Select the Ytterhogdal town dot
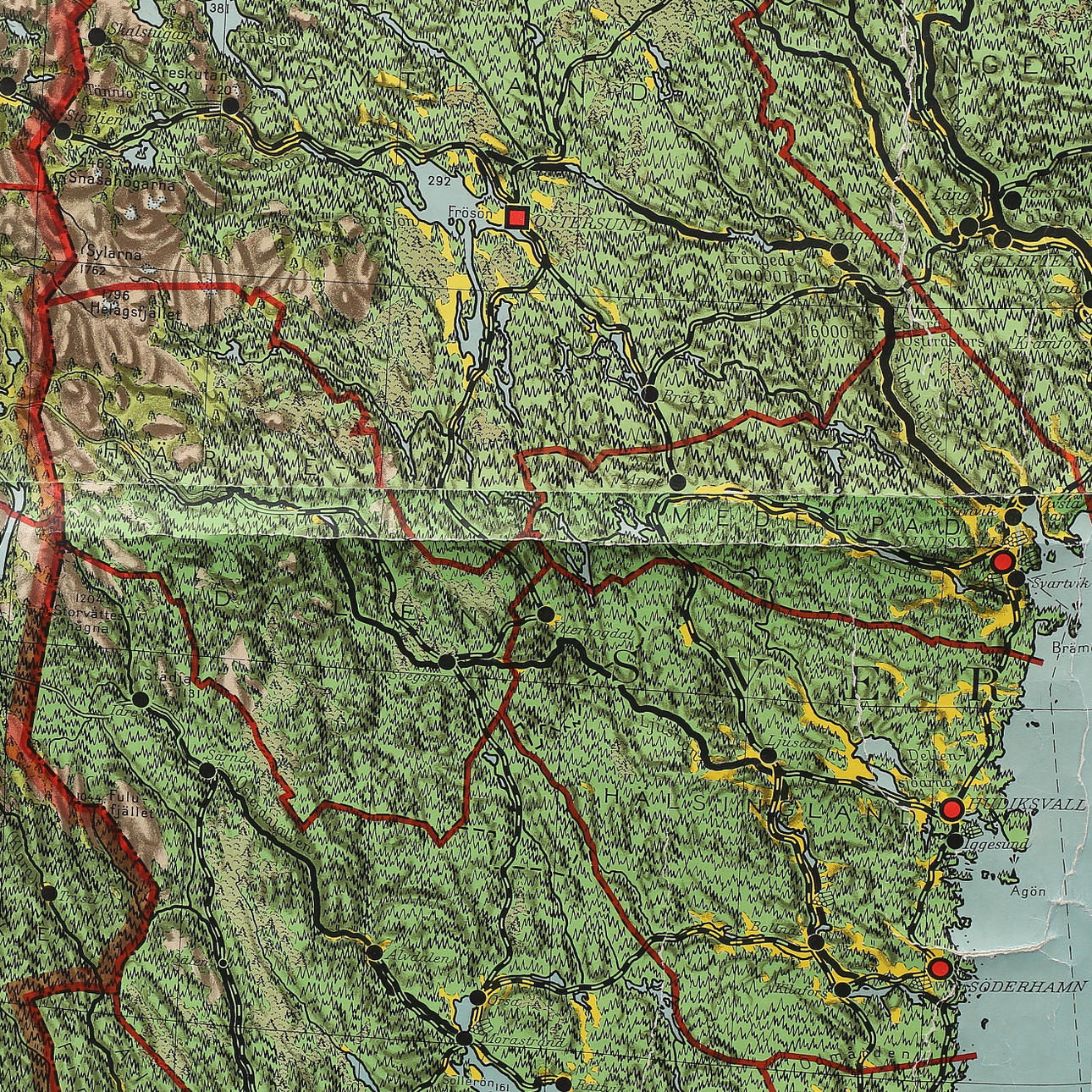1092x1092 pixels. [546, 614]
